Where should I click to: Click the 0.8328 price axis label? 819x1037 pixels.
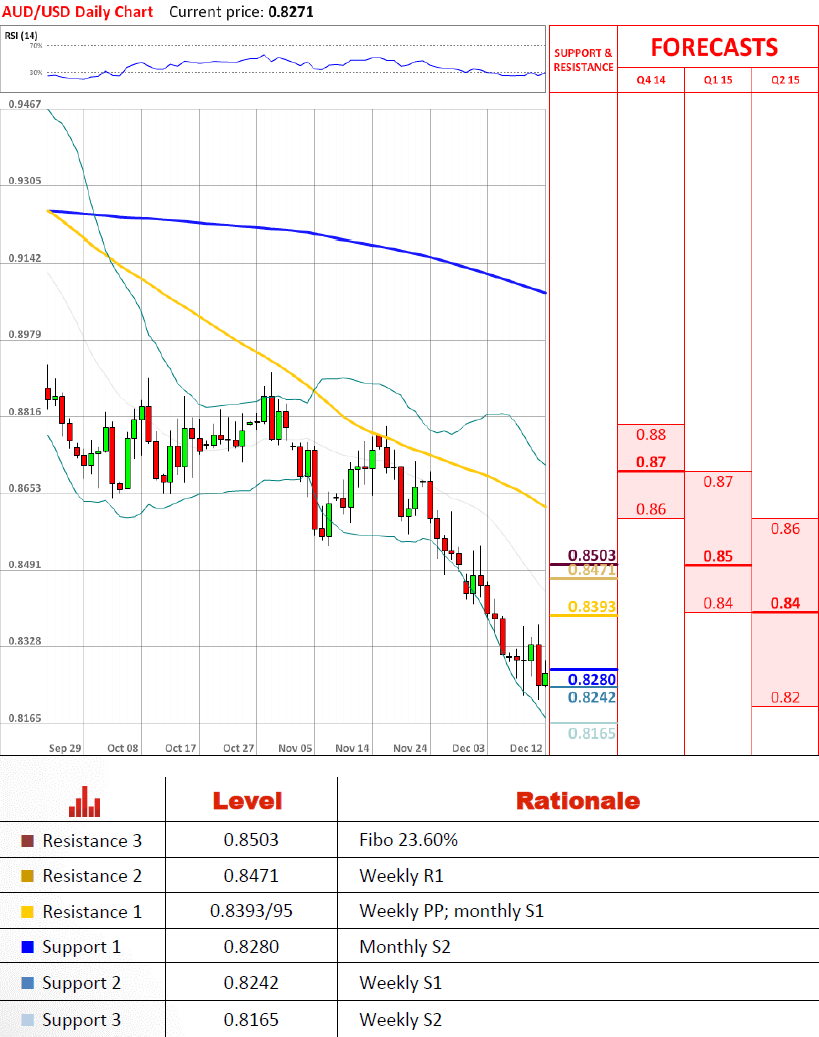coord(24,641)
